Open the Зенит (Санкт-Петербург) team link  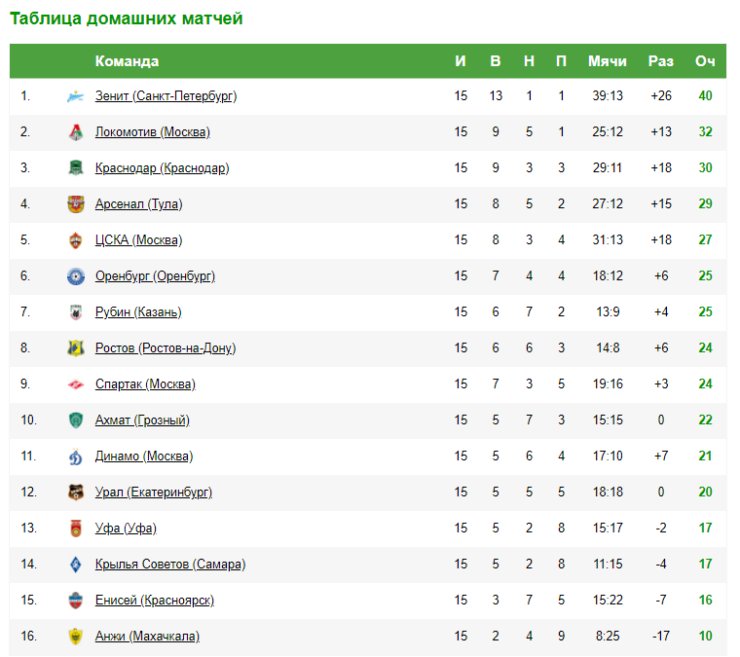166,96
